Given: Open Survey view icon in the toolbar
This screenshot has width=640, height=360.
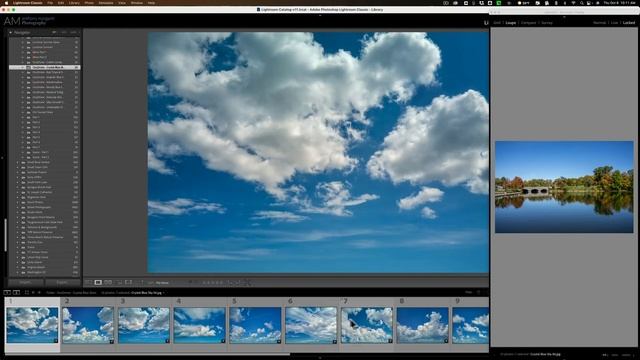Looking at the screenshot, I should [x=119, y=282].
